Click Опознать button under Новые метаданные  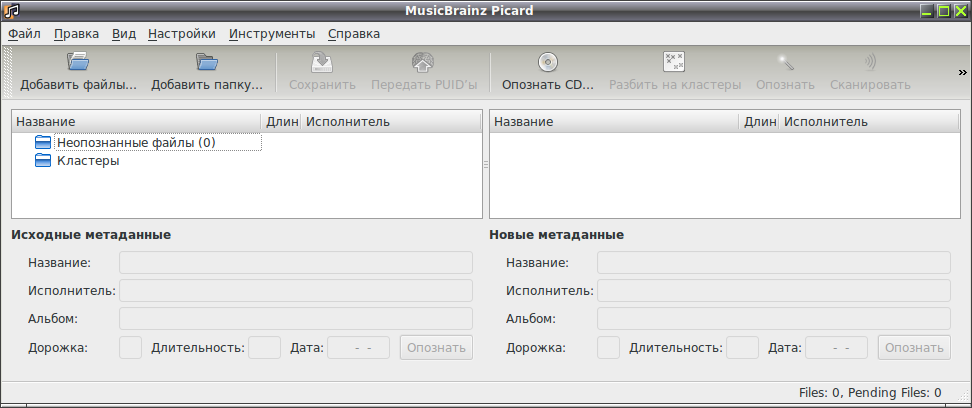pyautogui.click(x=914, y=348)
